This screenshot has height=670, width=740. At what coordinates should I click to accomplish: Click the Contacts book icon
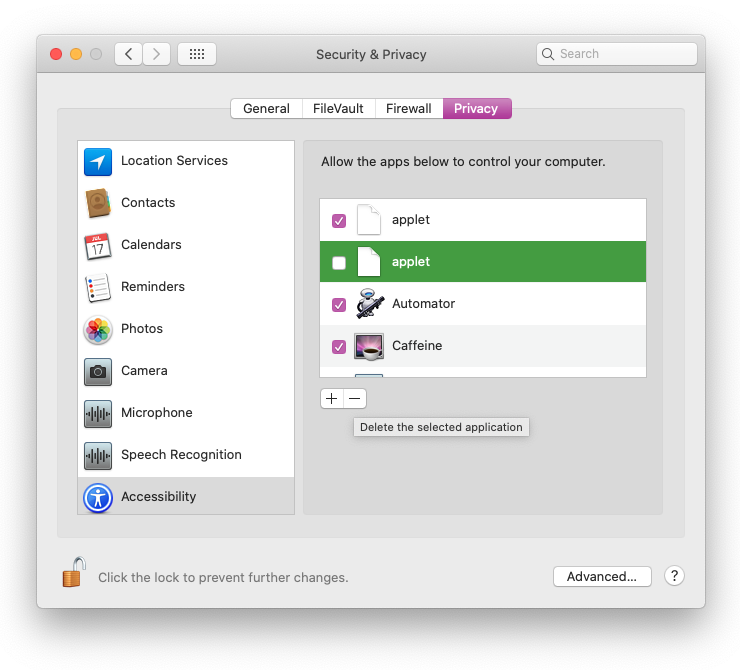point(98,203)
